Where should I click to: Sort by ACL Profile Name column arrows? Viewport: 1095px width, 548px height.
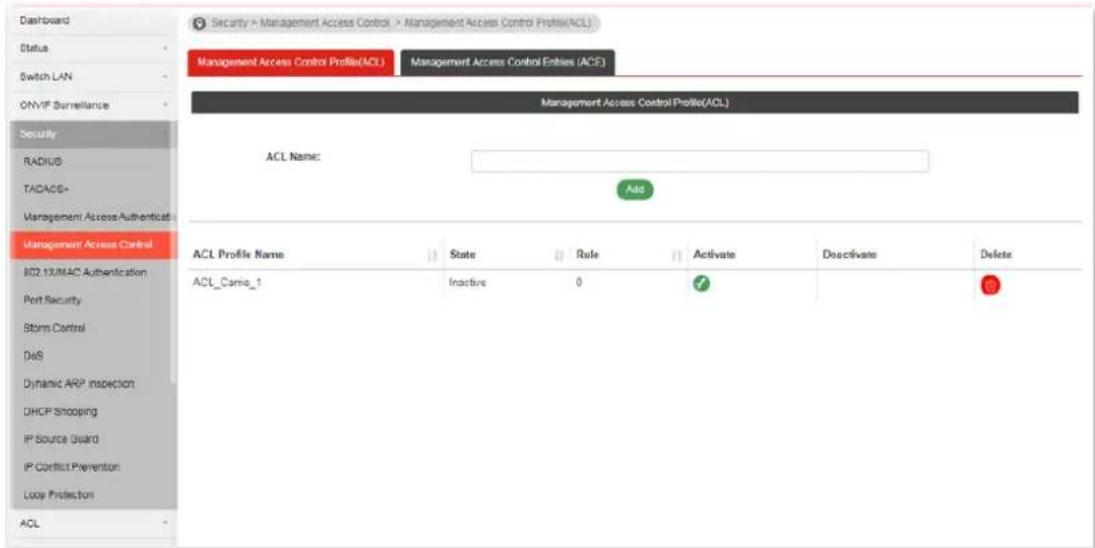(x=432, y=256)
